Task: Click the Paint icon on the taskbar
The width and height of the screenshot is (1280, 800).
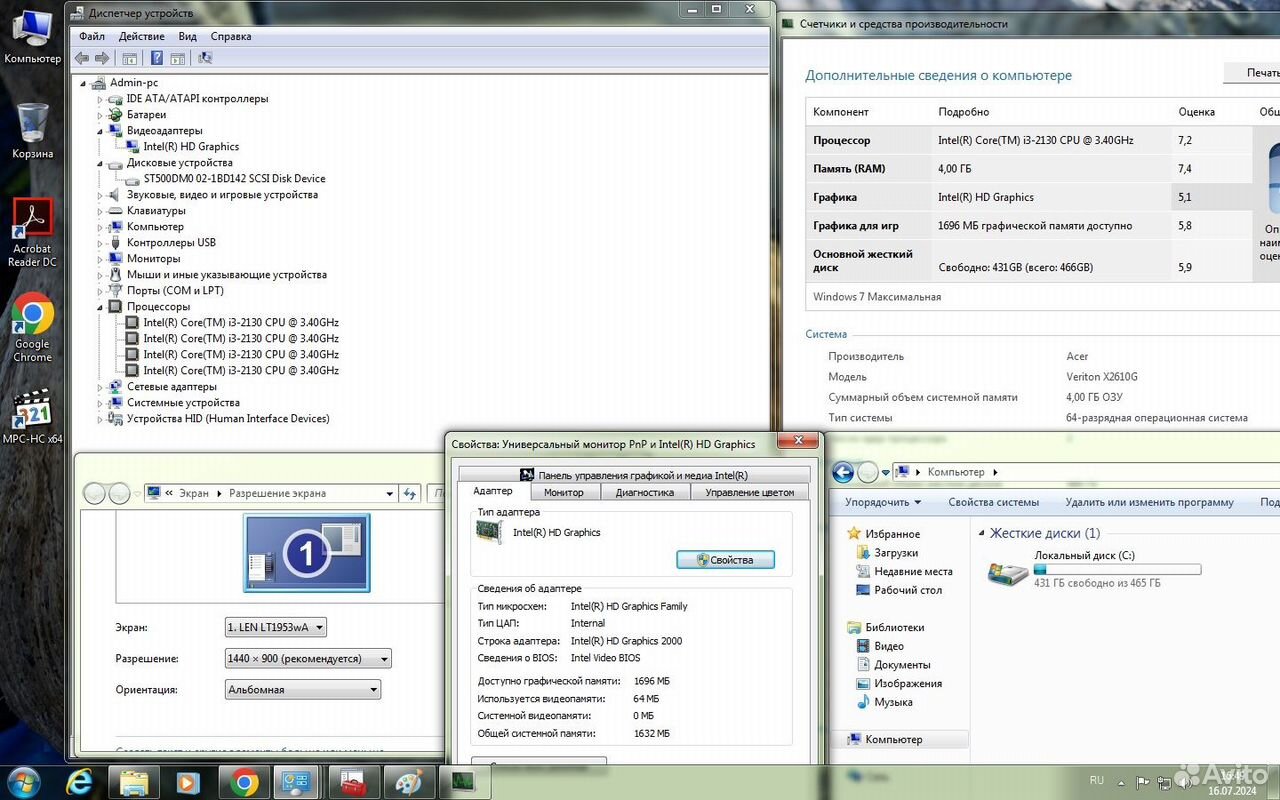Action: pyautogui.click(x=408, y=782)
